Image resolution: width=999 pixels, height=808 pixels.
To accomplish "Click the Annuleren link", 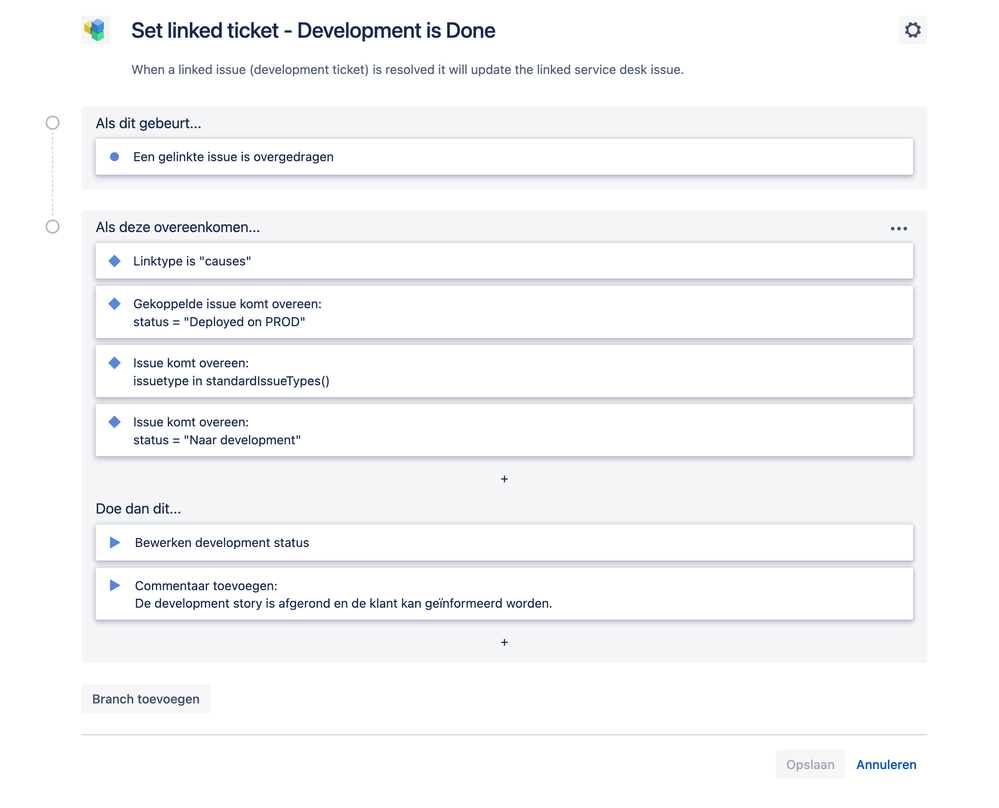I will (x=886, y=765).
